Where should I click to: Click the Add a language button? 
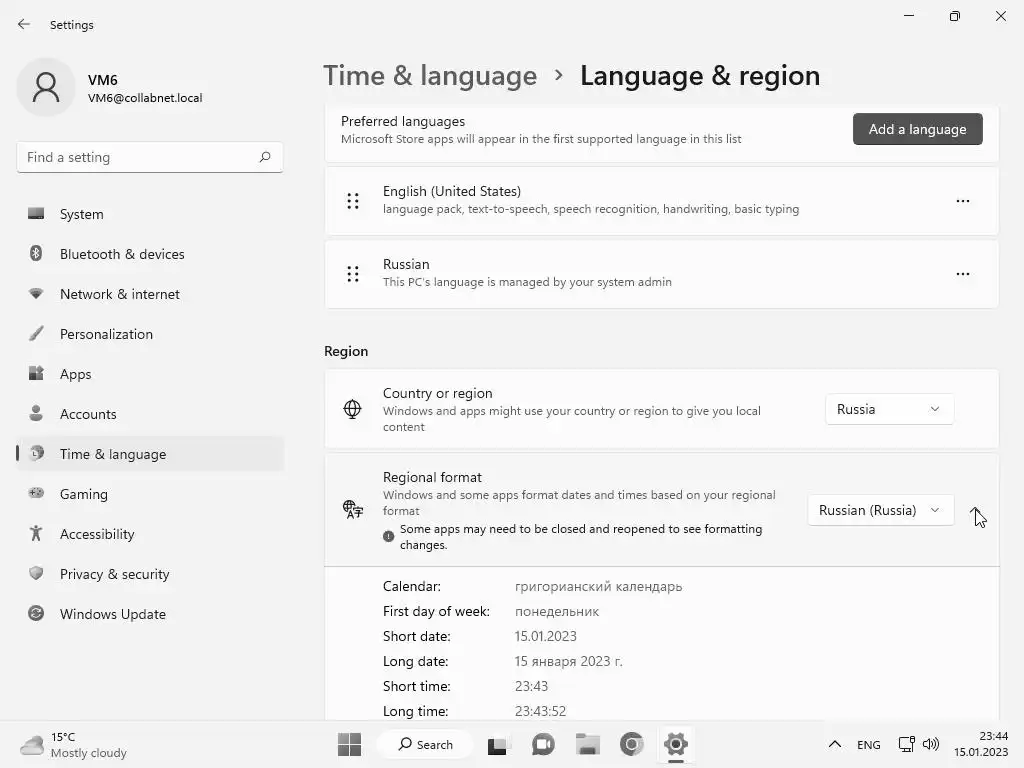tap(917, 129)
